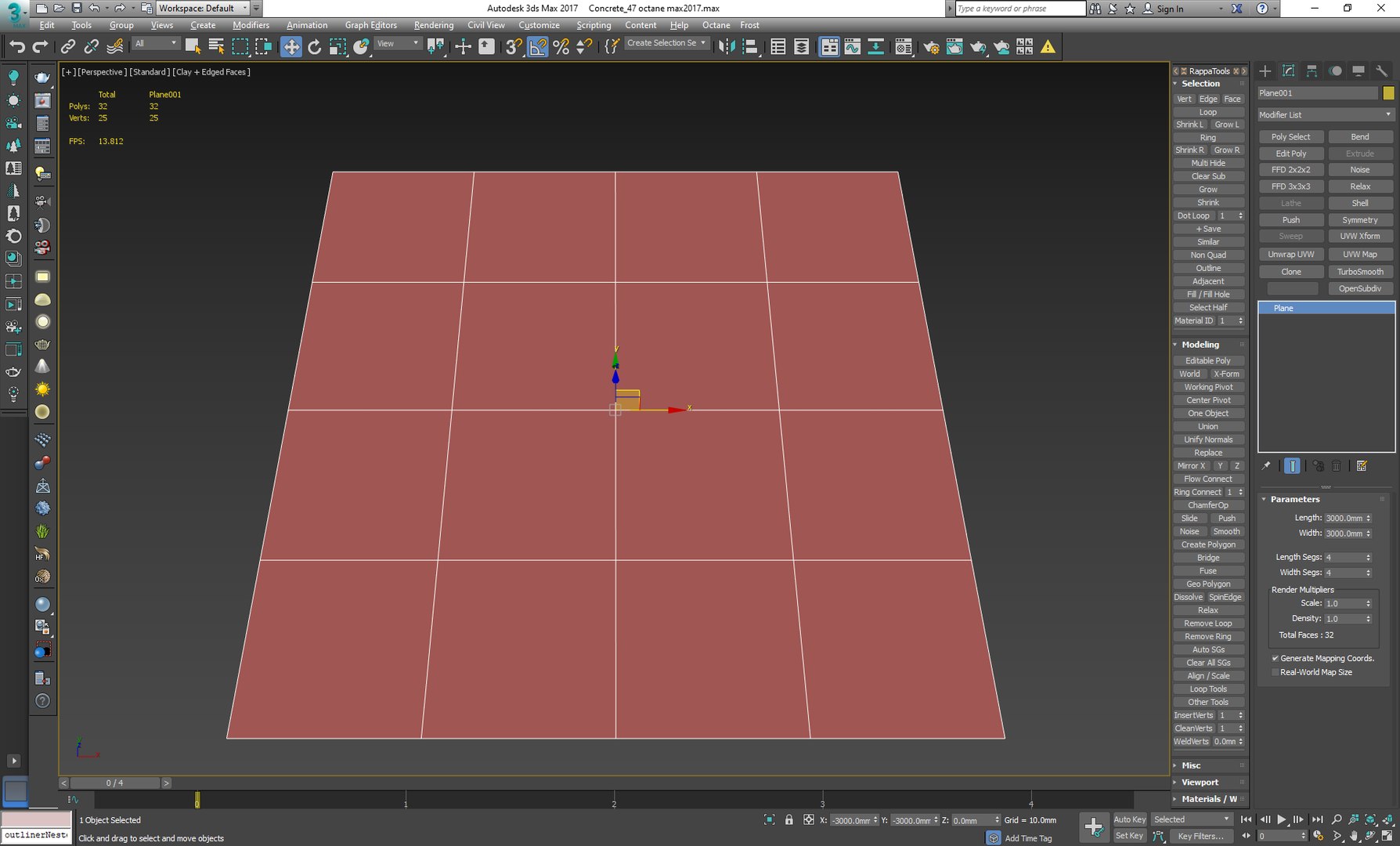This screenshot has height=846, width=1400.
Task: Open Select by Name list icon
Action: [216, 47]
